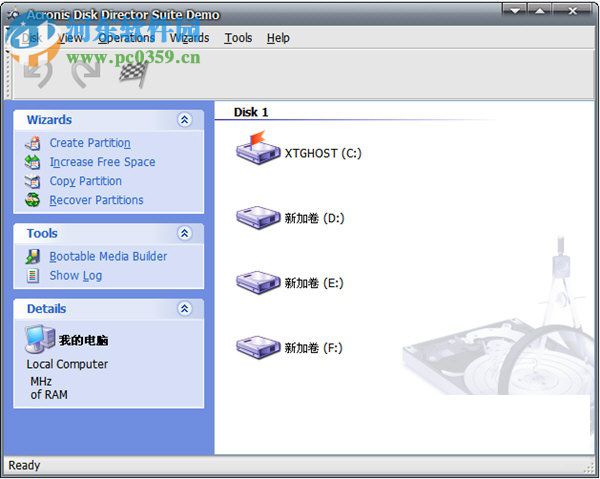Click the Undo arrow toolbar icon
Viewport: 600px width, 479px height.
(x=38, y=74)
